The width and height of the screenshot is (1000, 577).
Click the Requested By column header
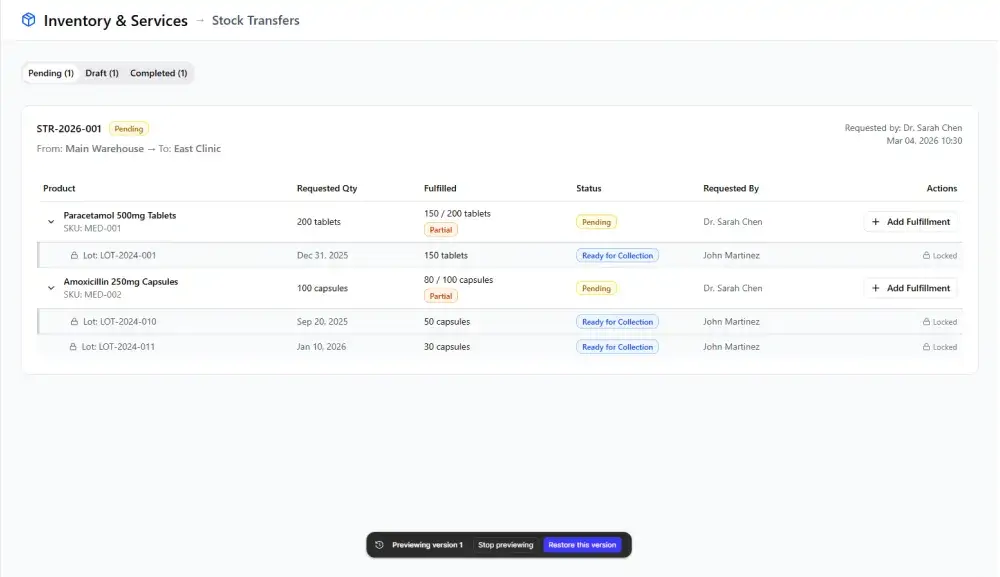(731, 188)
